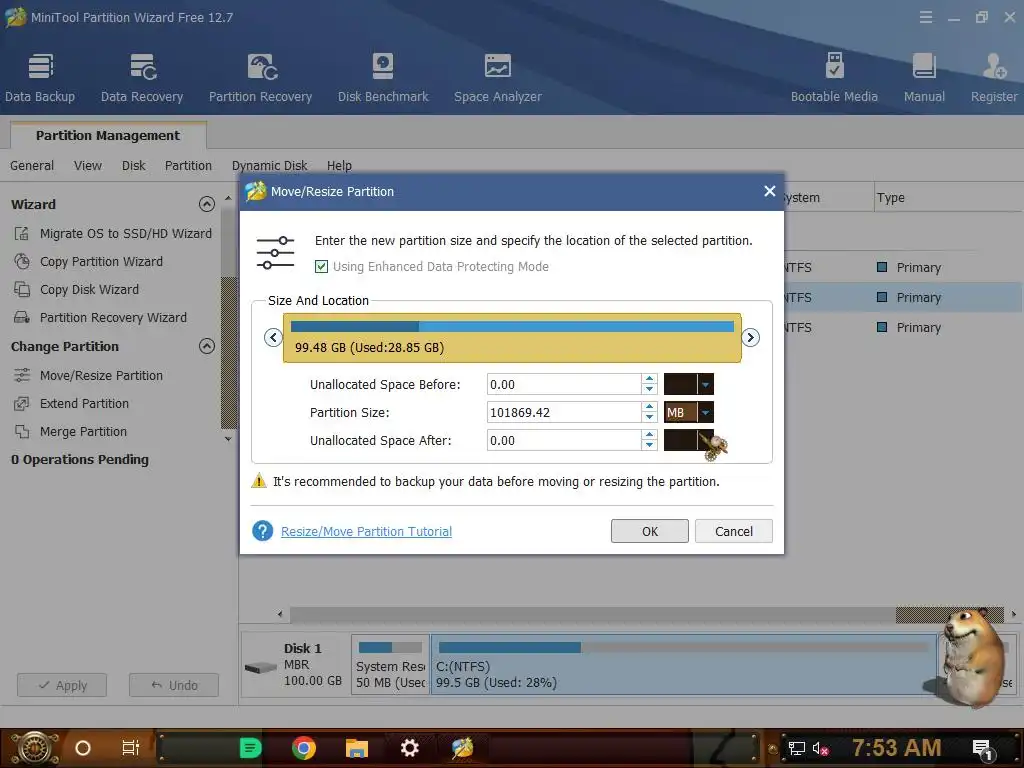Launch Data Recovery from toolbar
Screen dimensions: 1024x768
142,78
